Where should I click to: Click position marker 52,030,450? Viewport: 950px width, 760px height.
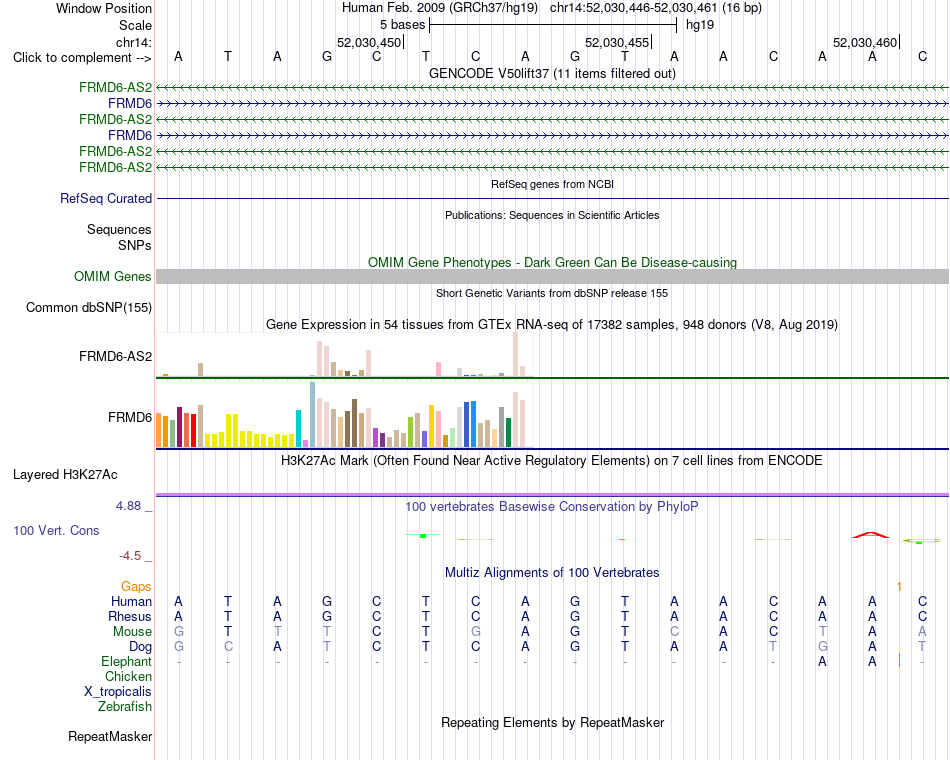369,42
